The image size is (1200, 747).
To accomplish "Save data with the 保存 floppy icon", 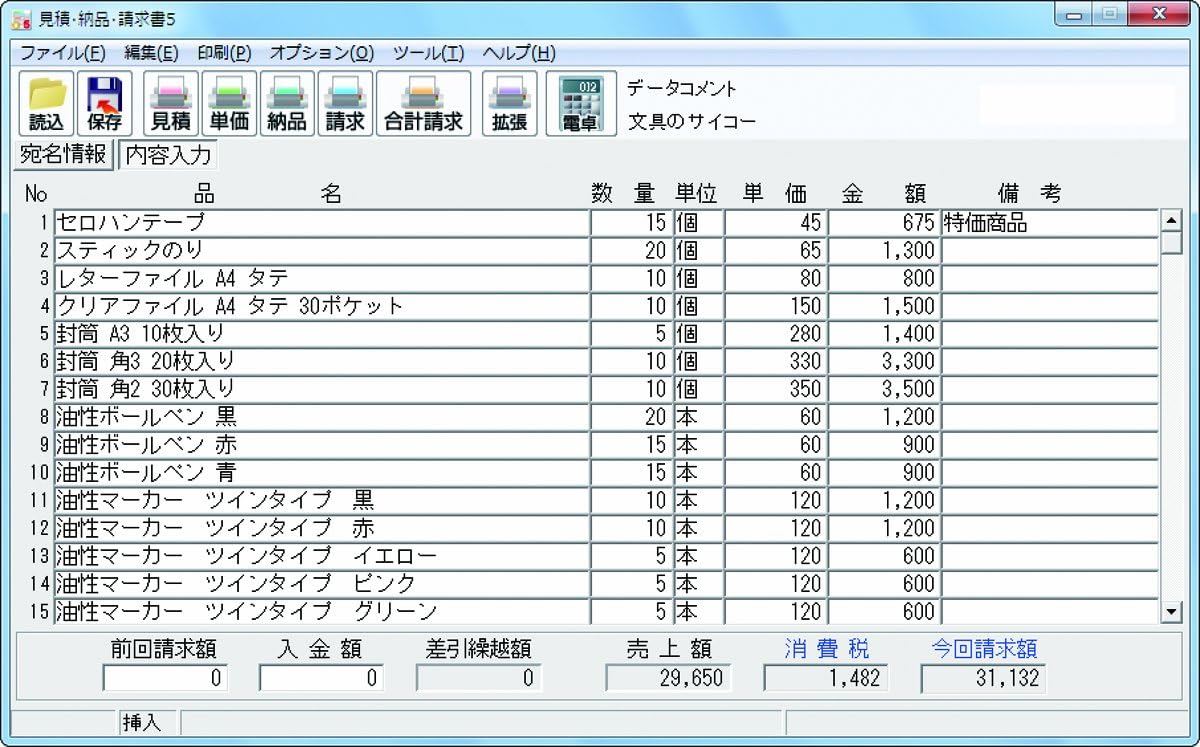I will pos(104,104).
